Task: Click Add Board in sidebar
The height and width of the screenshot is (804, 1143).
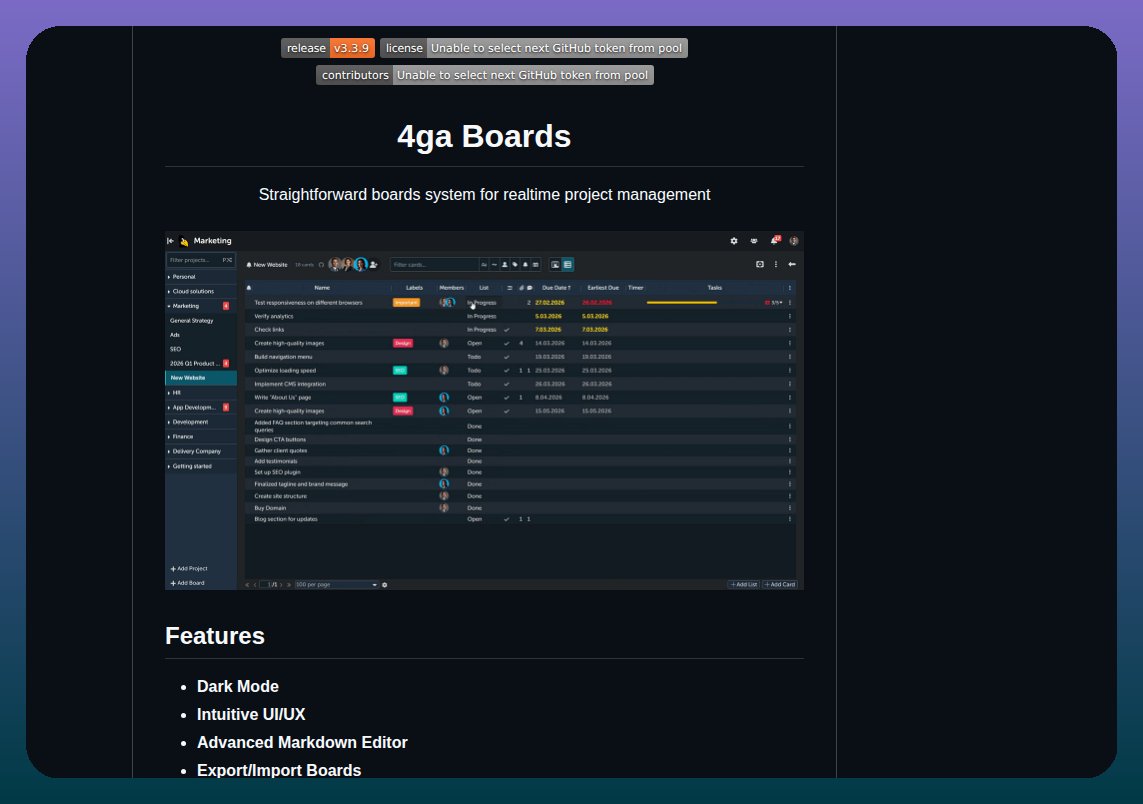Action: click(187, 583)
